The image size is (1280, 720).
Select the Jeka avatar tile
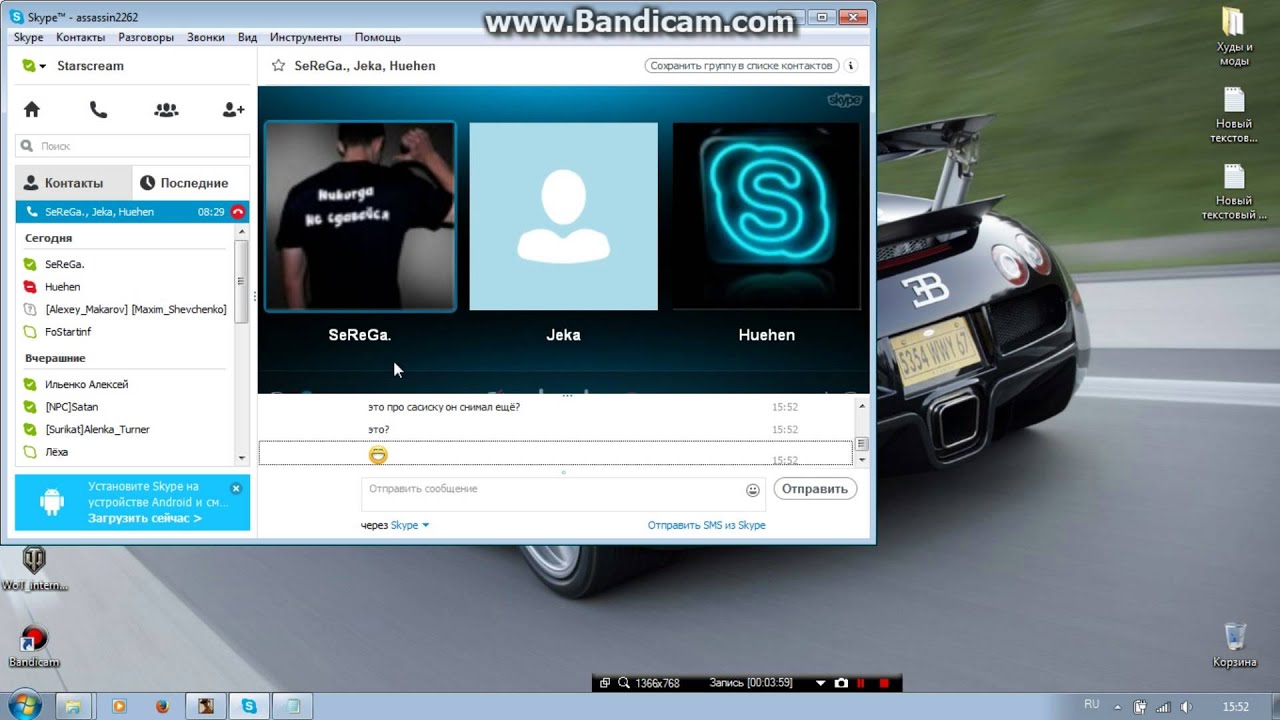coord(563,216)
